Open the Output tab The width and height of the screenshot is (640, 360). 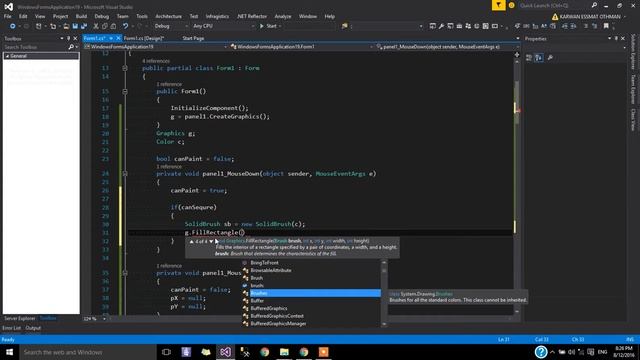click(33, 328)
